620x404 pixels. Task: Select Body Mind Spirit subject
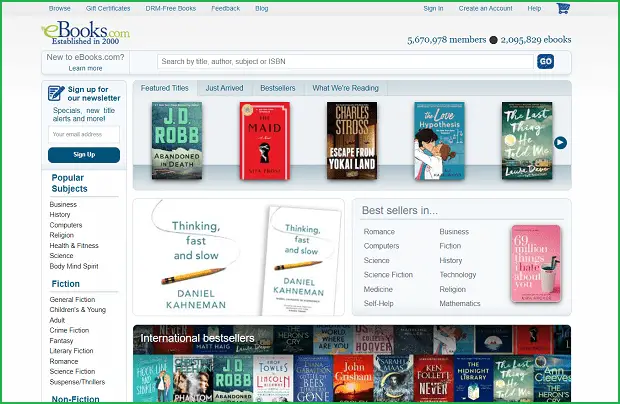pyautogui.click(x=74, y=266)
